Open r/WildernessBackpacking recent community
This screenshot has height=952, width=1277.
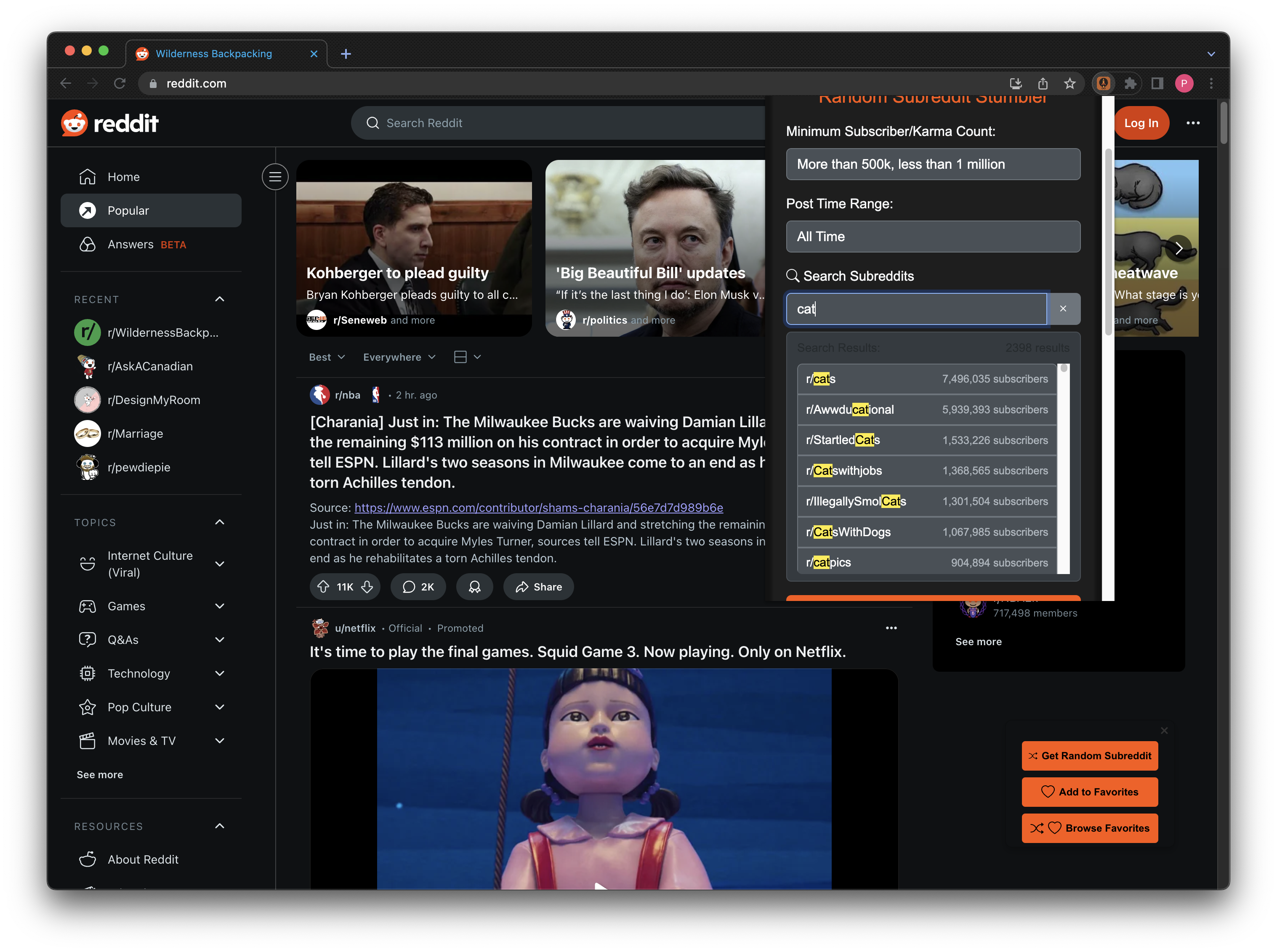tap(151, 332)
